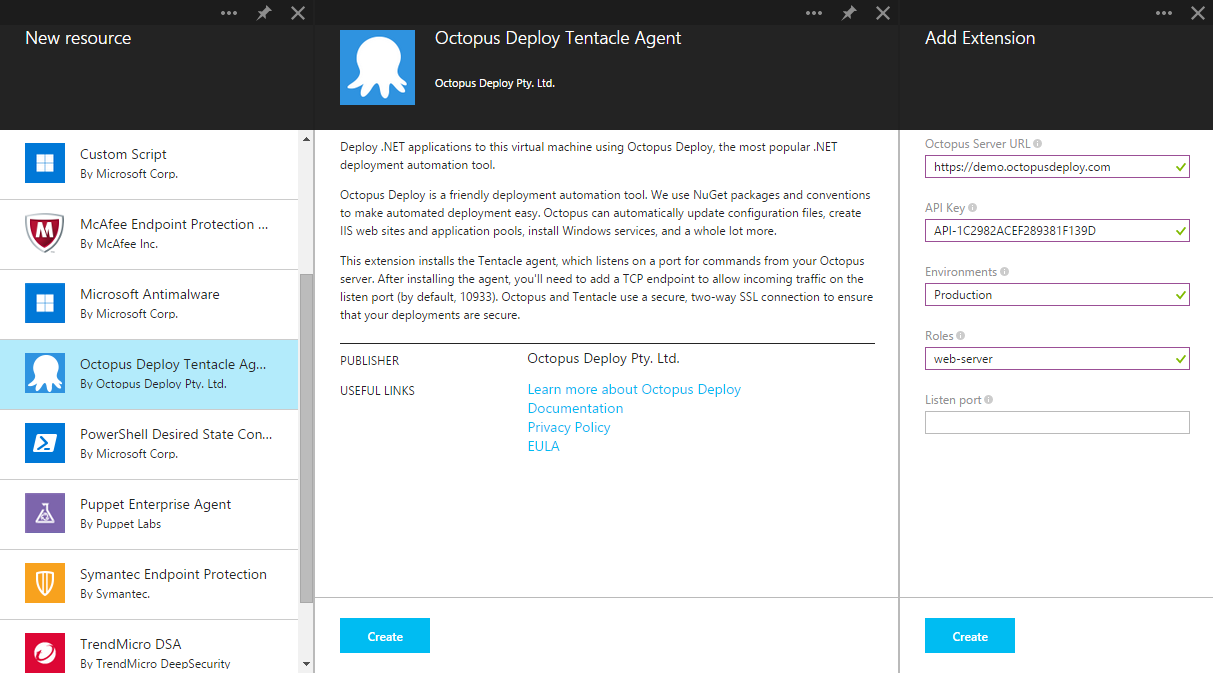Click the Custom Script extension icon
1213x673 pixels.
pos(45,163)
